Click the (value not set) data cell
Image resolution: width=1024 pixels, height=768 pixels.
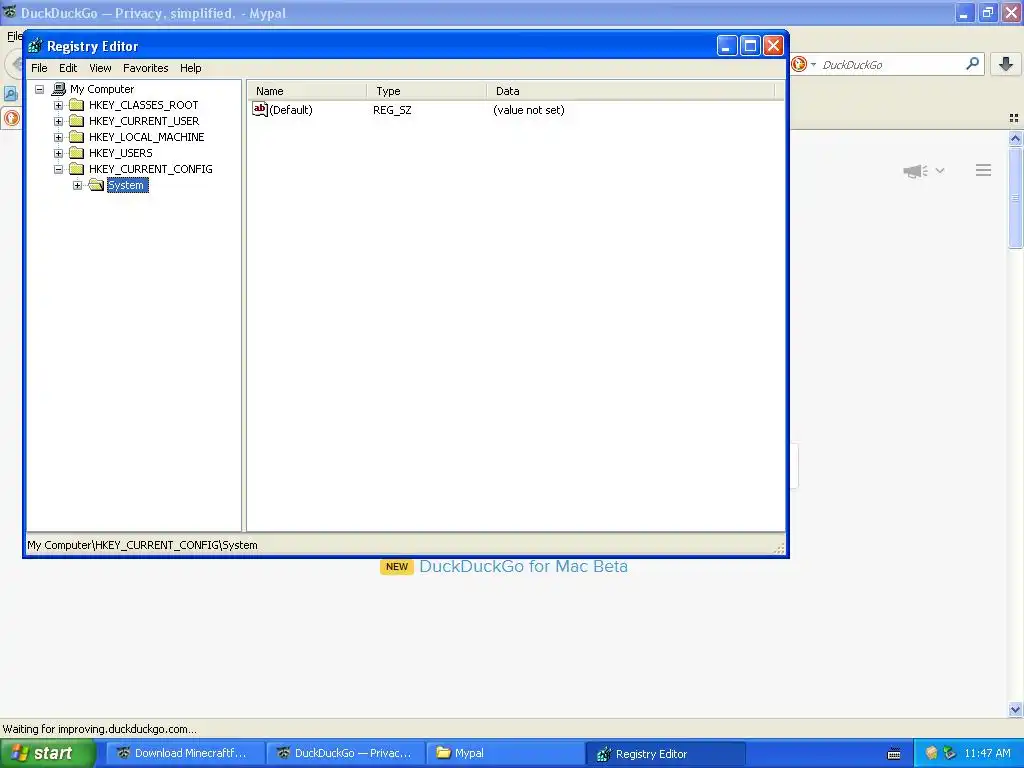coord(529,110)
